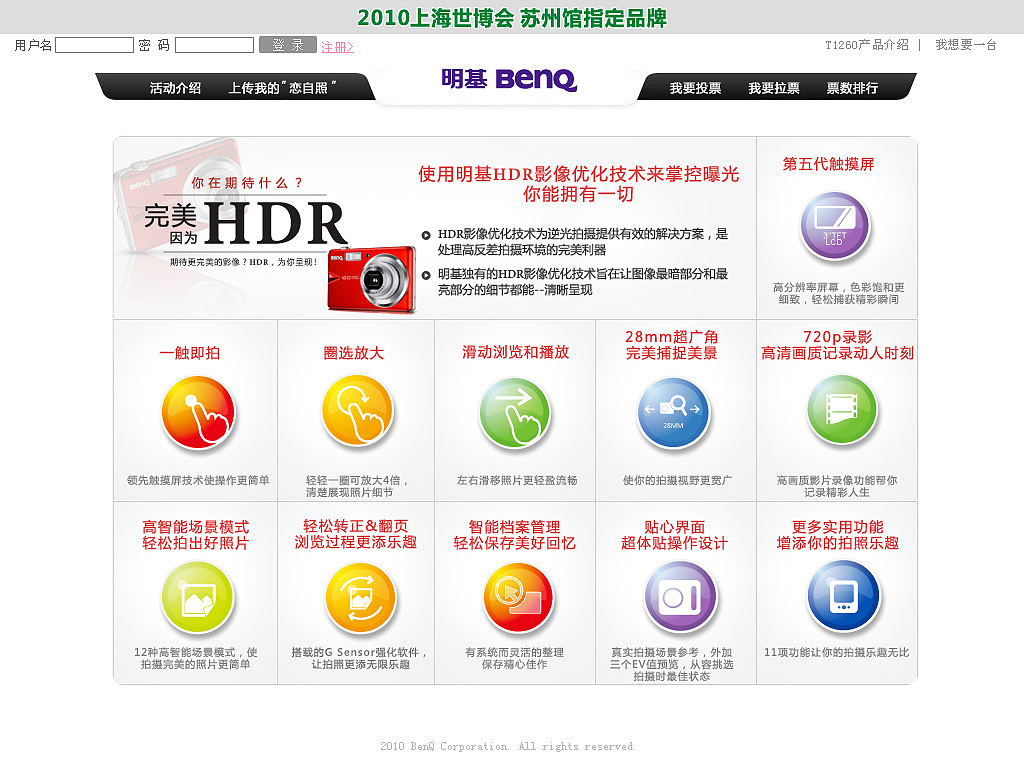Click the 明基独有的HDR影像优化技术 bullet text
Image resolution: width=1024 pixels, height=768 pixels.
[583, 281]
